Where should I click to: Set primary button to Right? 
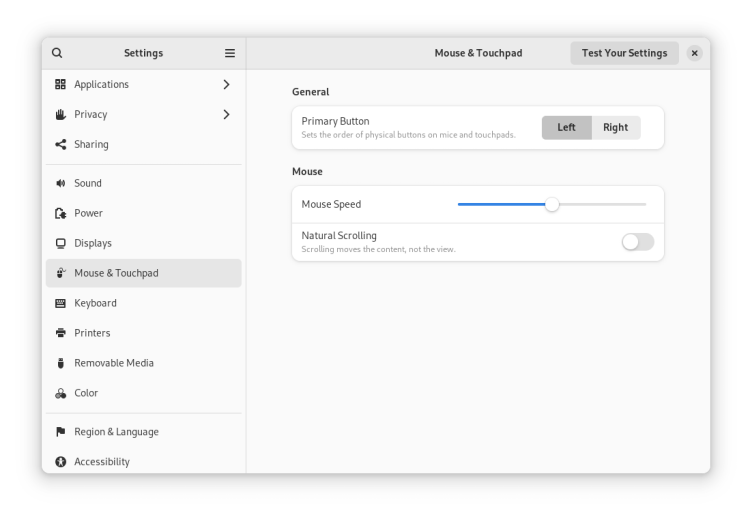pos(615,127)
